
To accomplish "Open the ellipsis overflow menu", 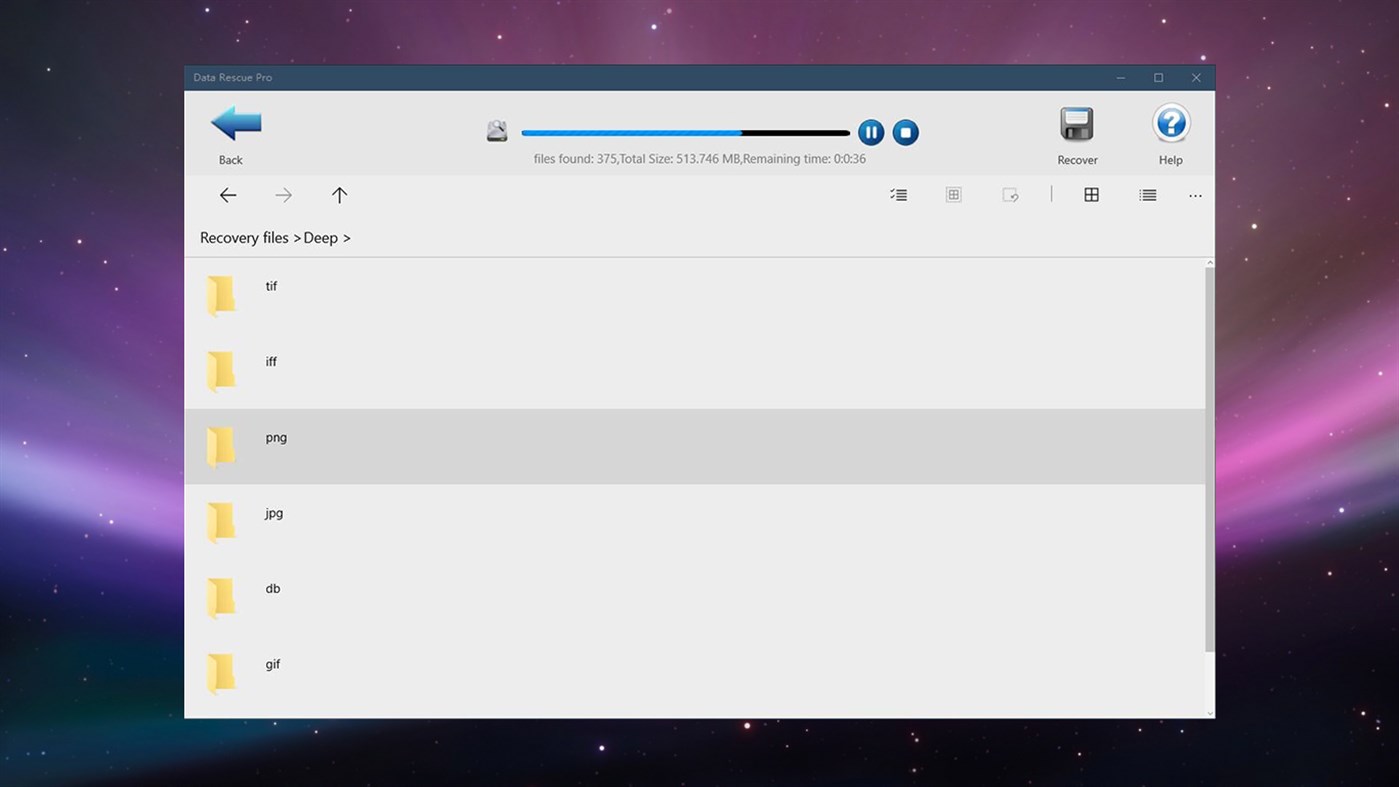I will click(1195, 195).
